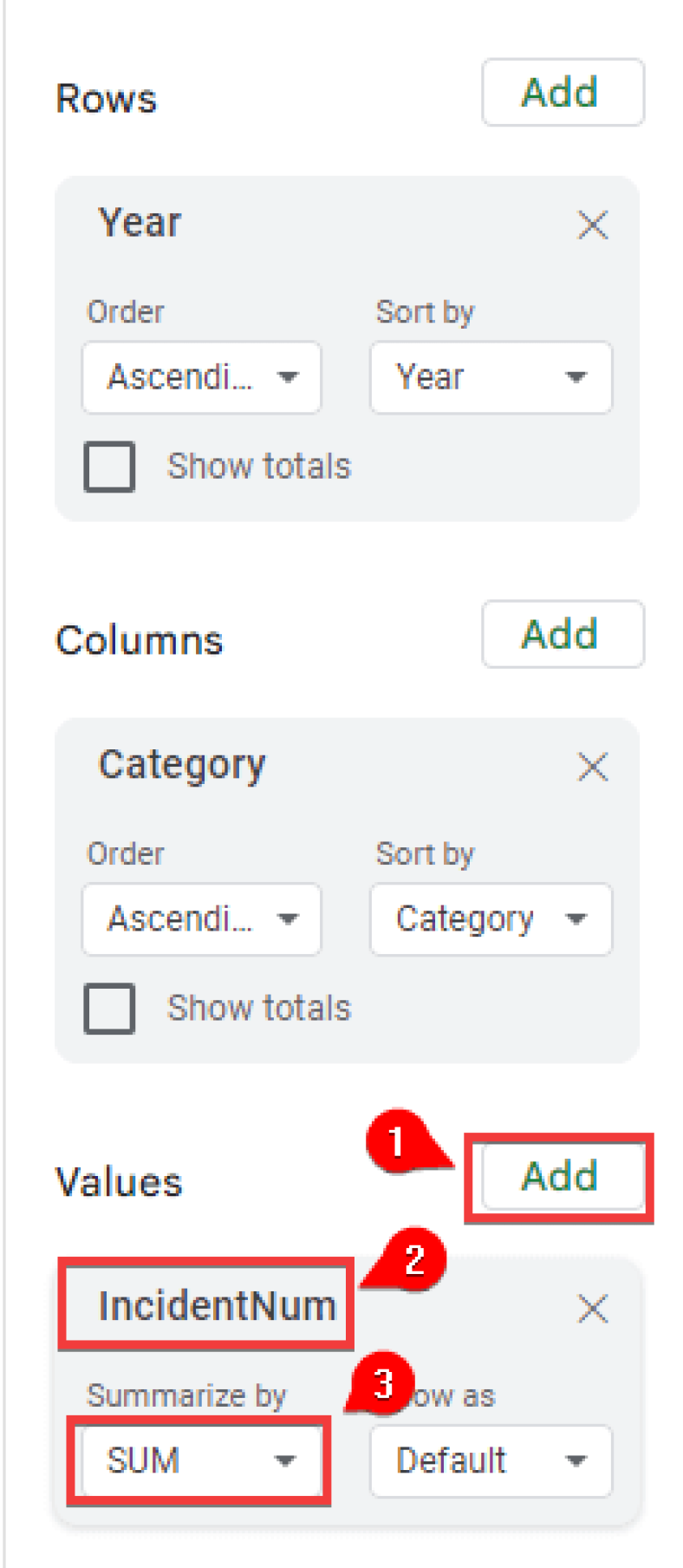Open the Show as Default dropdown

tap(491, 1460)
